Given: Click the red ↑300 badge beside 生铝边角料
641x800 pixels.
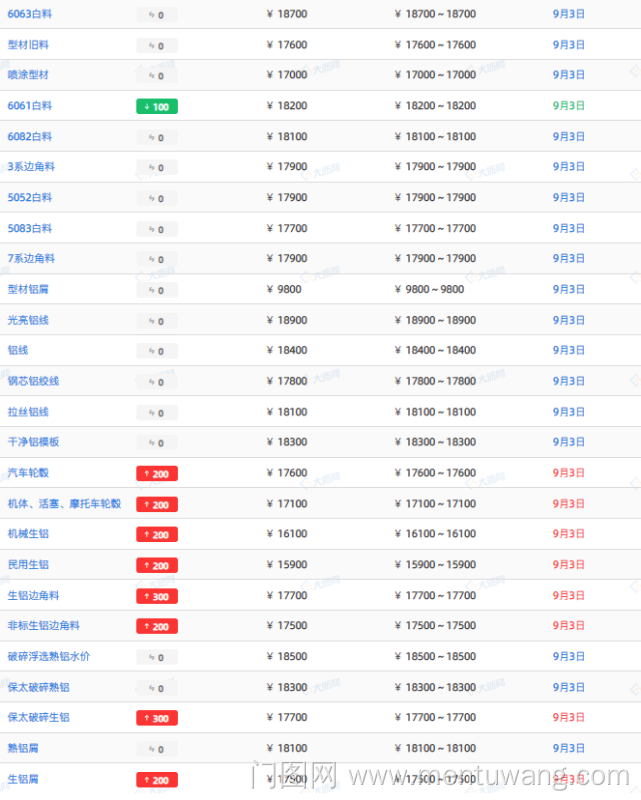Looking at the screenshot, I should 156,597.
